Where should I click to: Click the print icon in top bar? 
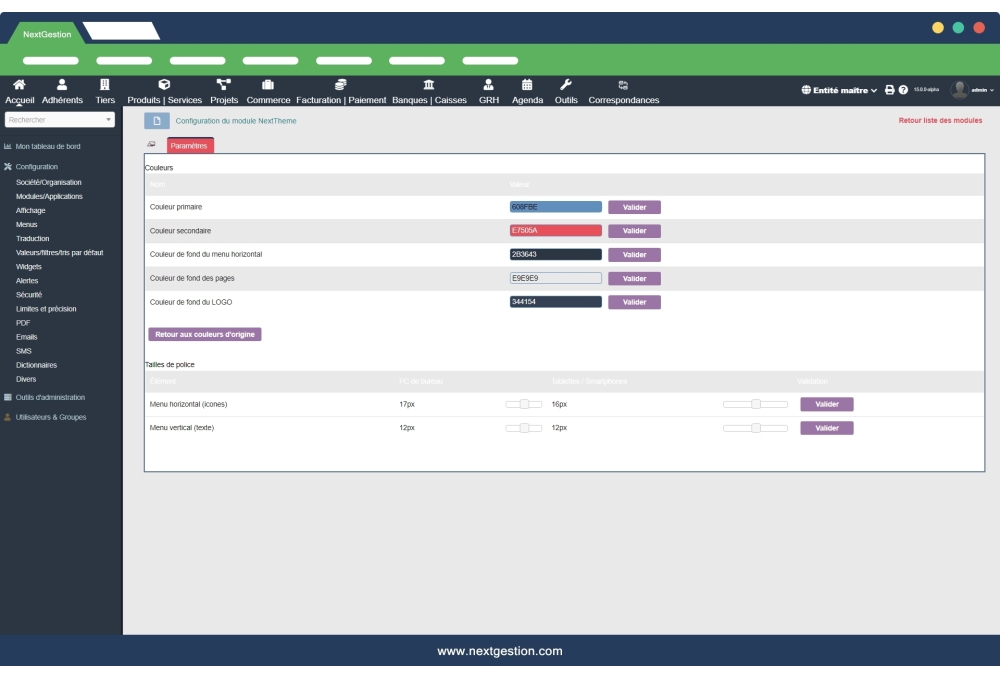point(889,90)
